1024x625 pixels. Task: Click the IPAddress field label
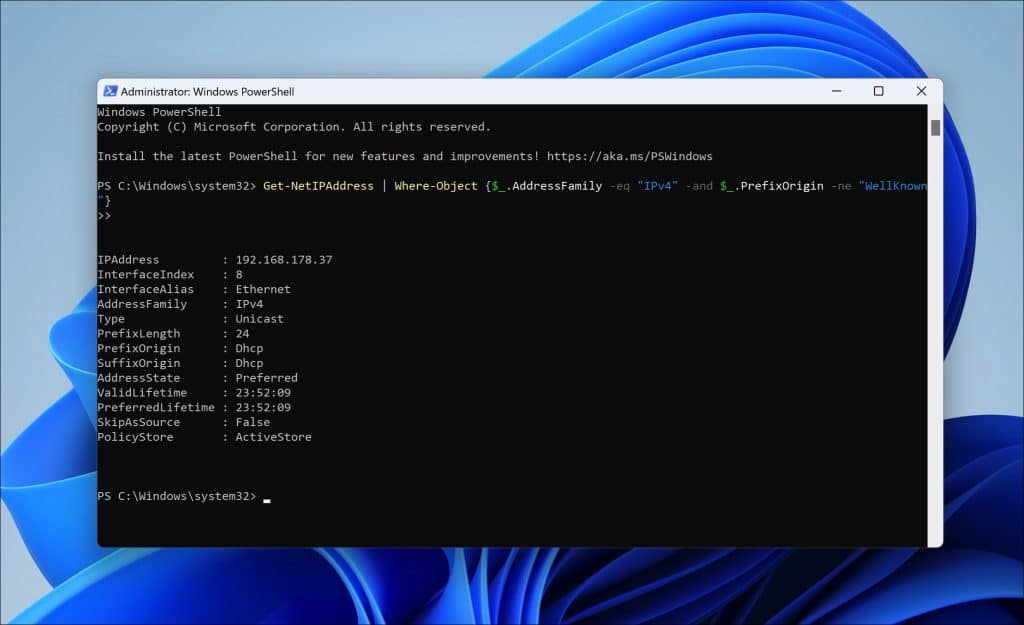click(128, 260)
